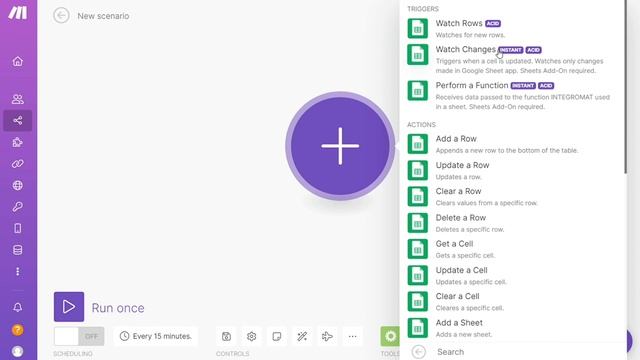The height and width of the screenshot is (360, 640).
Task: Select the Get a Cell action
Action: pyautogui.click(x=513, y=249)
